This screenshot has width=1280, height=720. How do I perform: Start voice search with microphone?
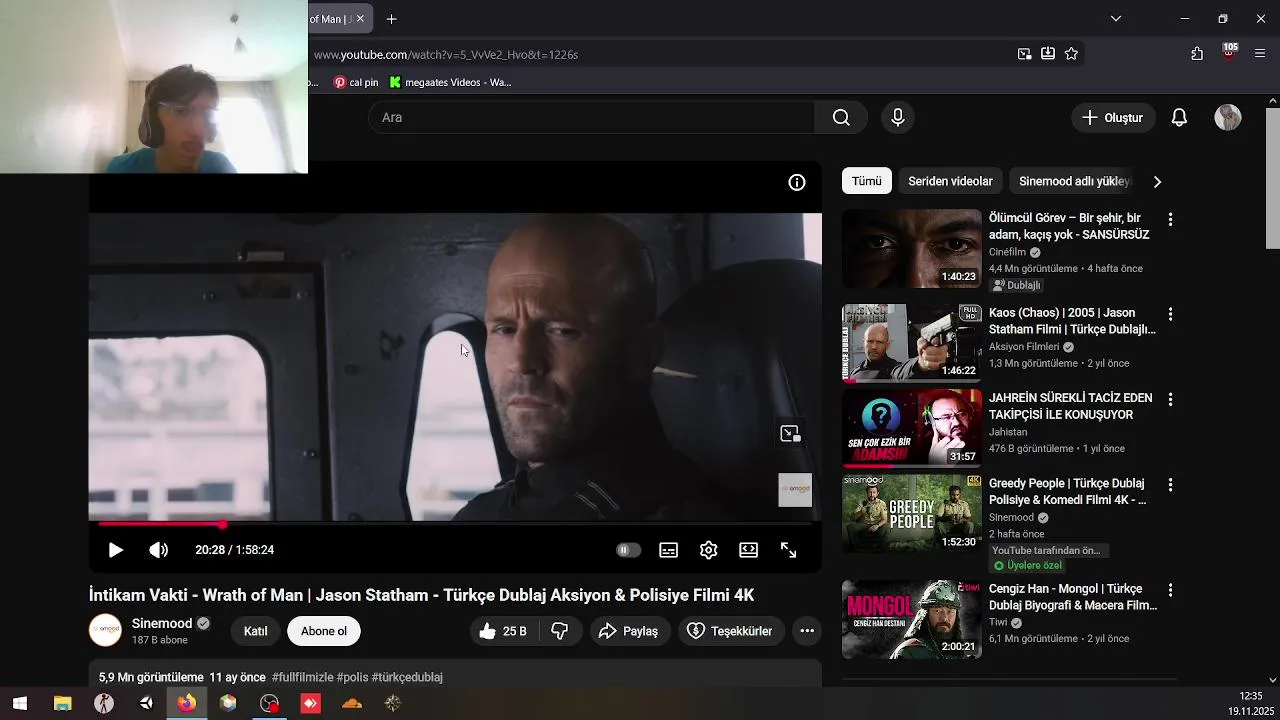pos(898,117)
